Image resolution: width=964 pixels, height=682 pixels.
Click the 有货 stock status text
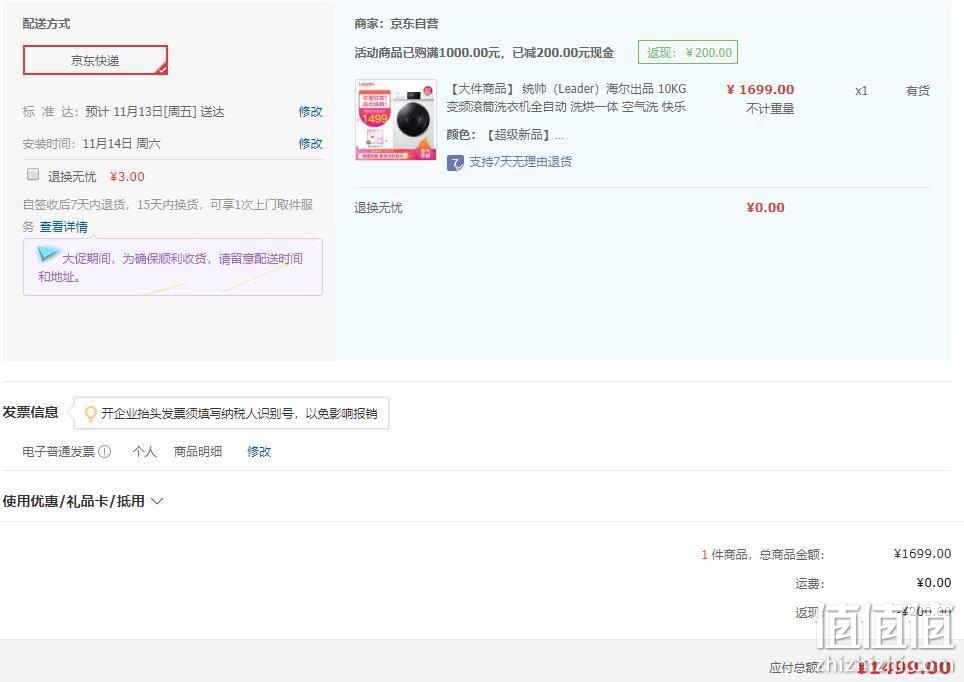pos(917,91)
